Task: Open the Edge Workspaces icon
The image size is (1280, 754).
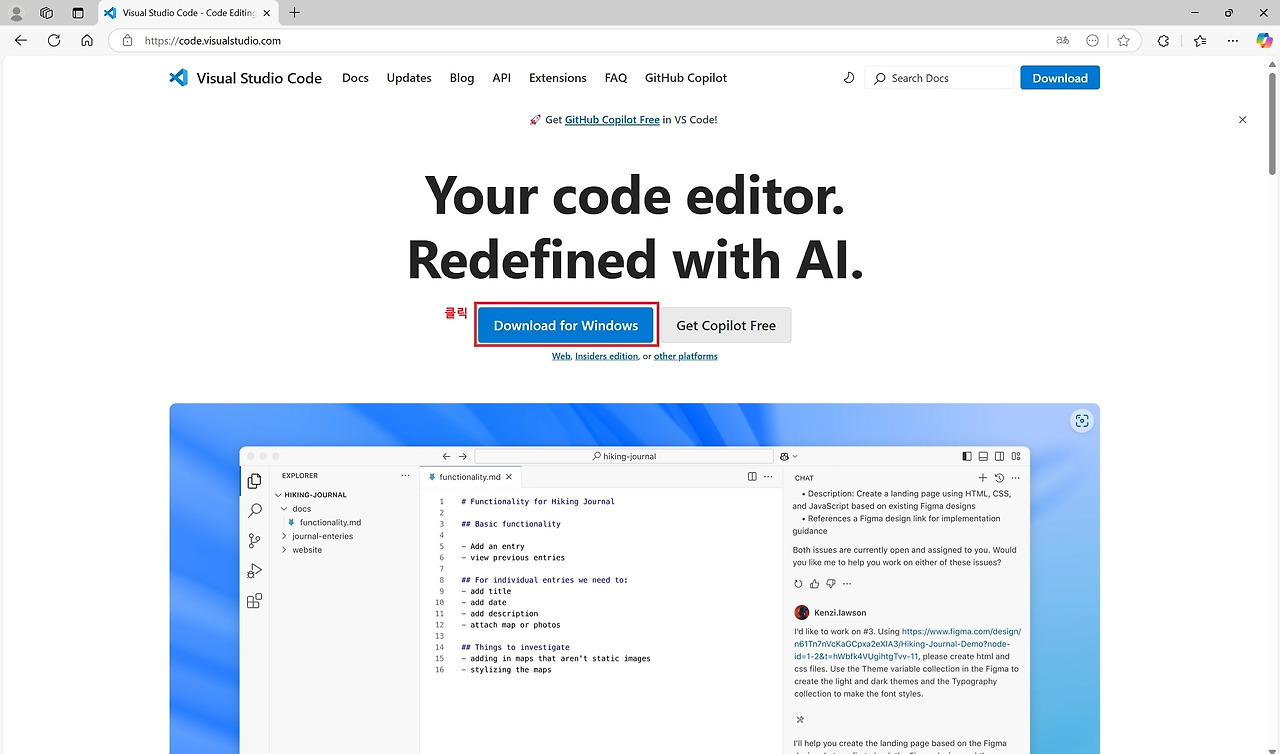Action: (x=46, y=13)
